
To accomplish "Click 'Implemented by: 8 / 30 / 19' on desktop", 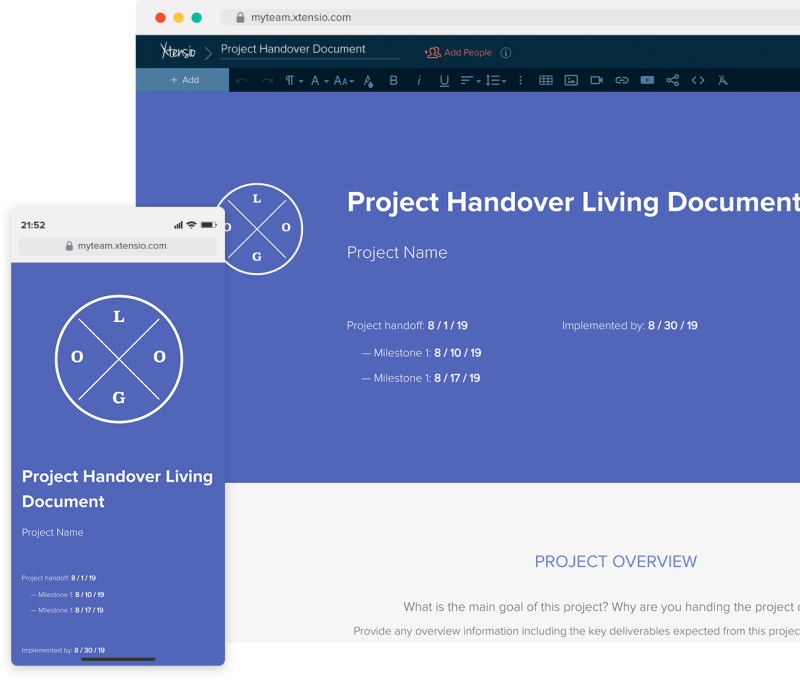I will (x=630, y=325).
